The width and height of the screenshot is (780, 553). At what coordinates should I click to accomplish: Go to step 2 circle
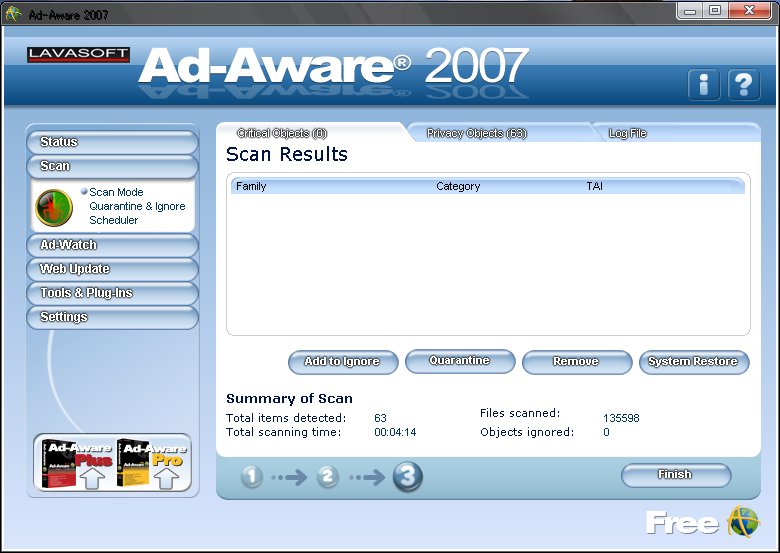click(x=328, y=476)
